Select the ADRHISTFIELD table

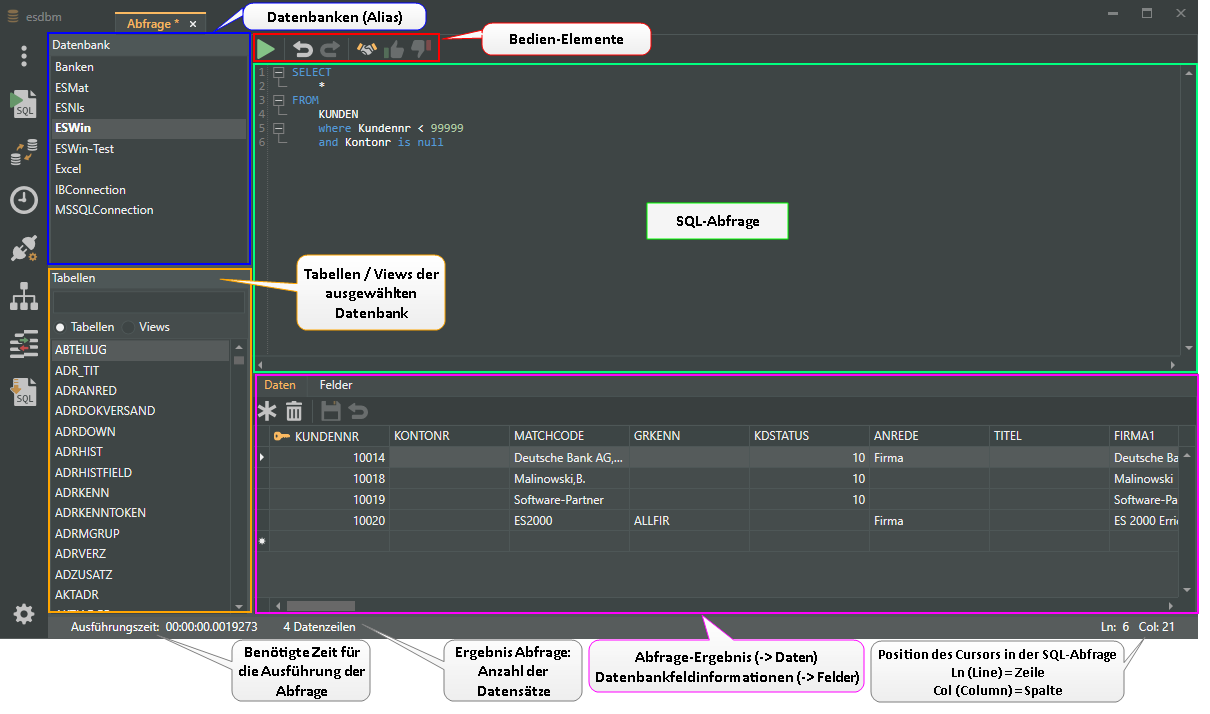[x=141, y=473]
